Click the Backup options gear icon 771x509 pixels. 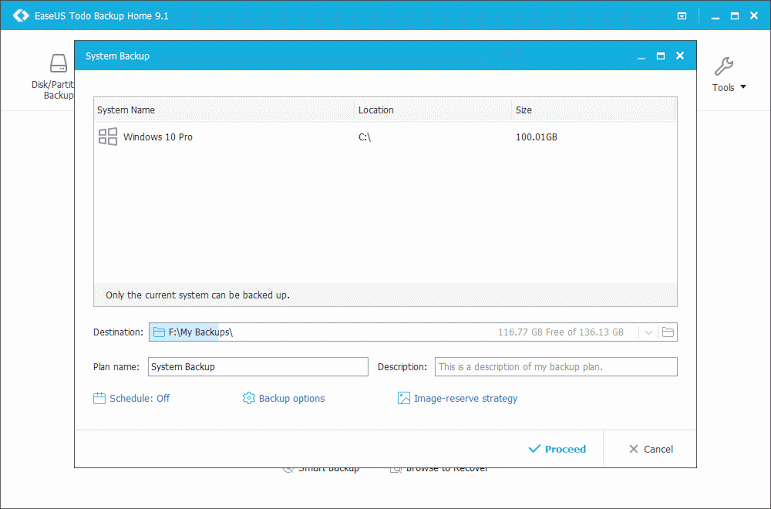coord(249,398)
